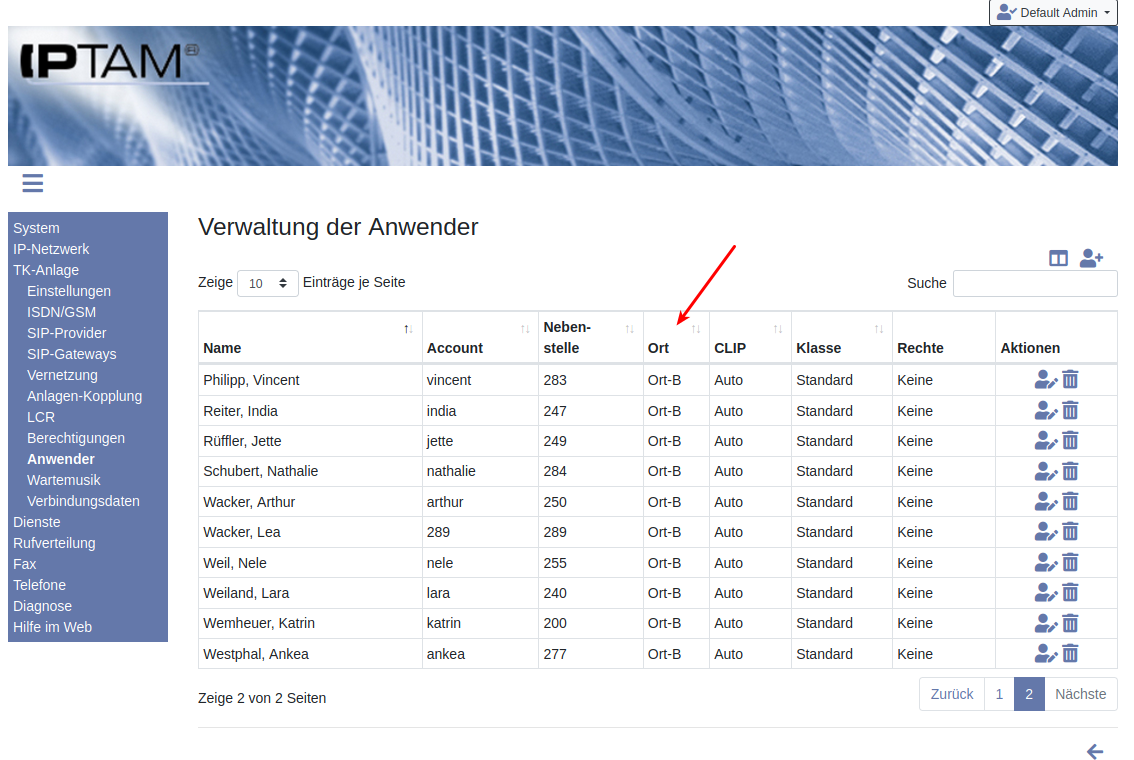Click the Suche search field

click(x=1034, y=283)
